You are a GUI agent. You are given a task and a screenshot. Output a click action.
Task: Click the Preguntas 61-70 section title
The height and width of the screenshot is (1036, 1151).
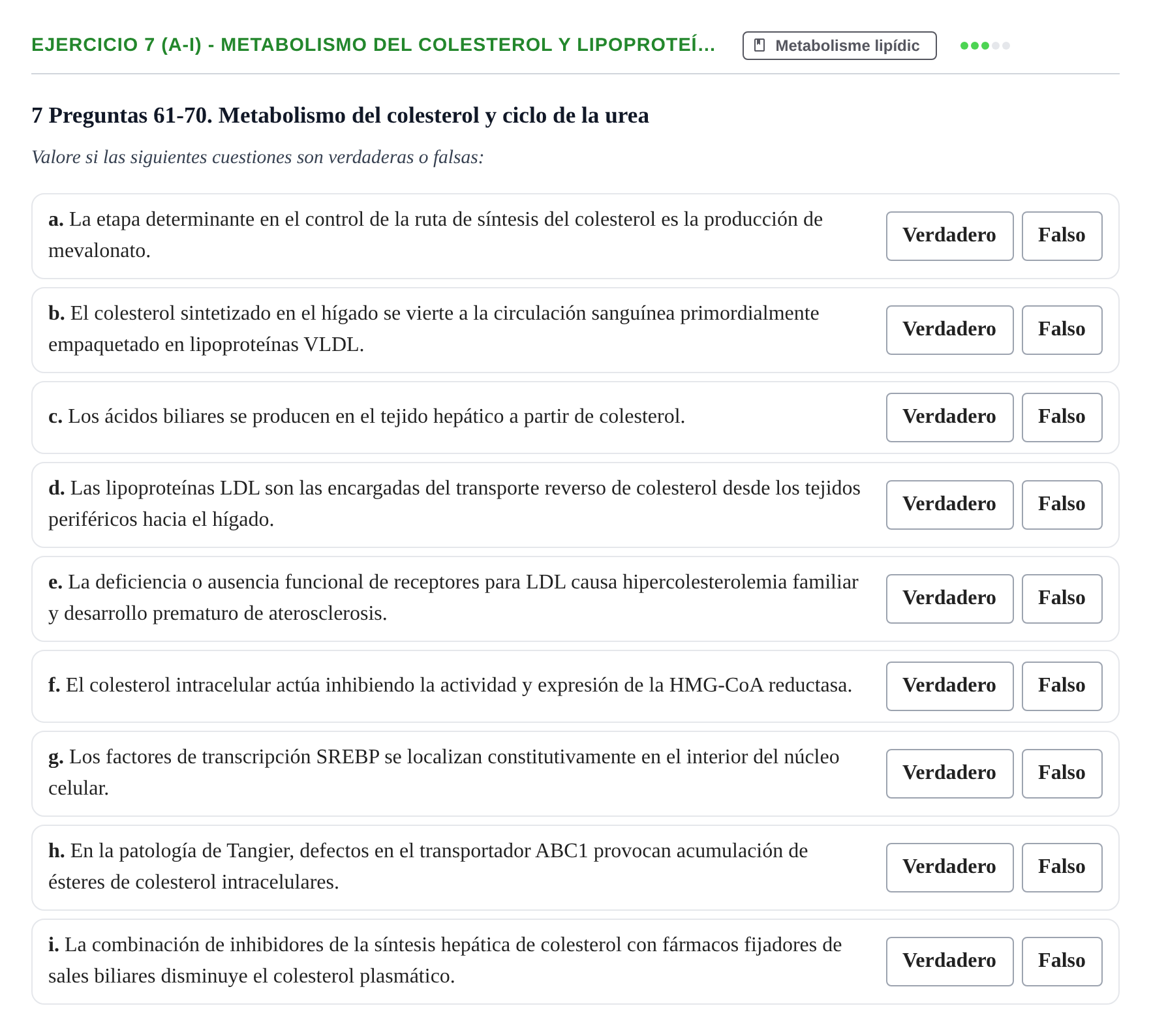340,115
